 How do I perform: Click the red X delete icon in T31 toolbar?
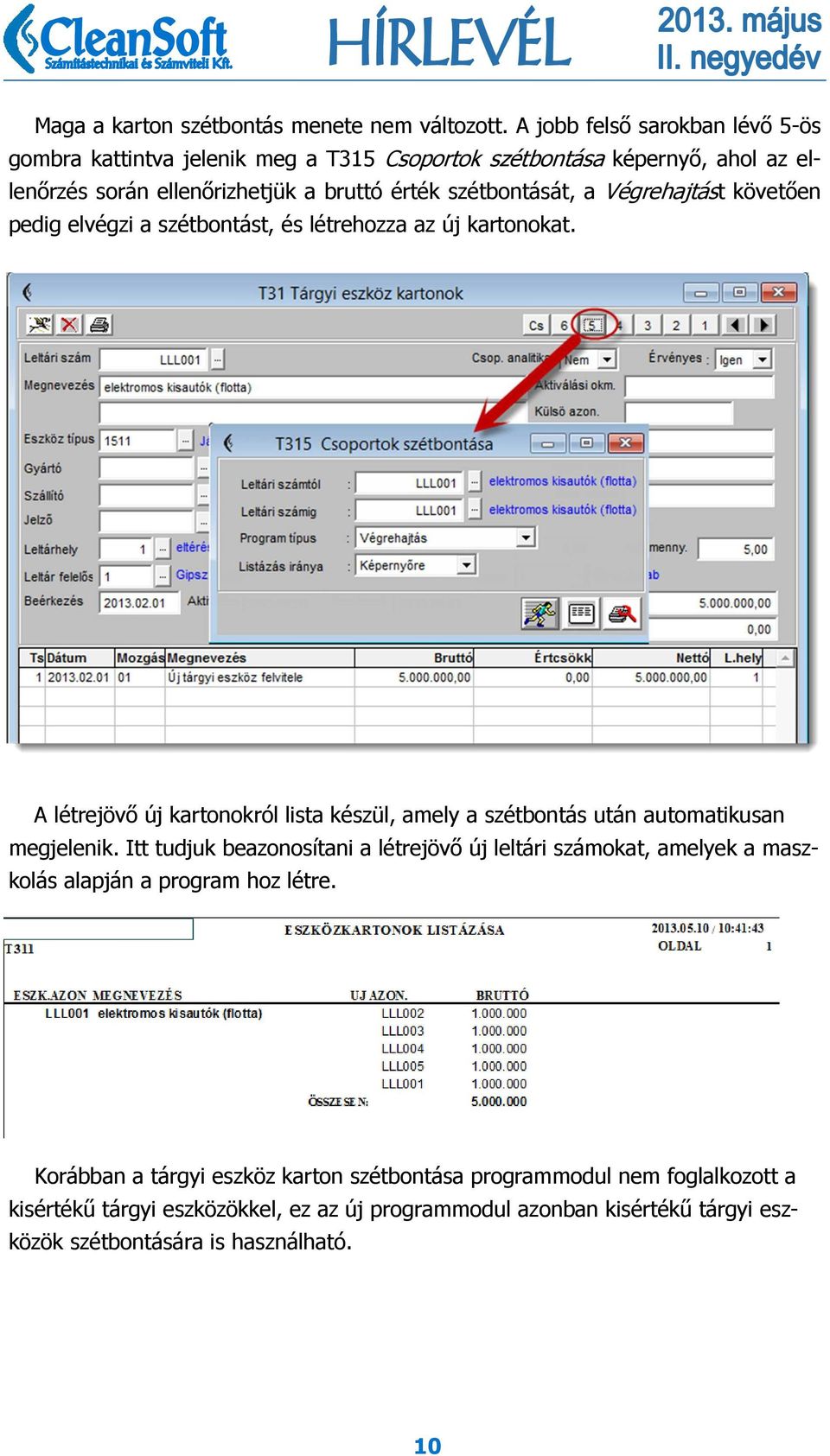[x=69, y=325]
